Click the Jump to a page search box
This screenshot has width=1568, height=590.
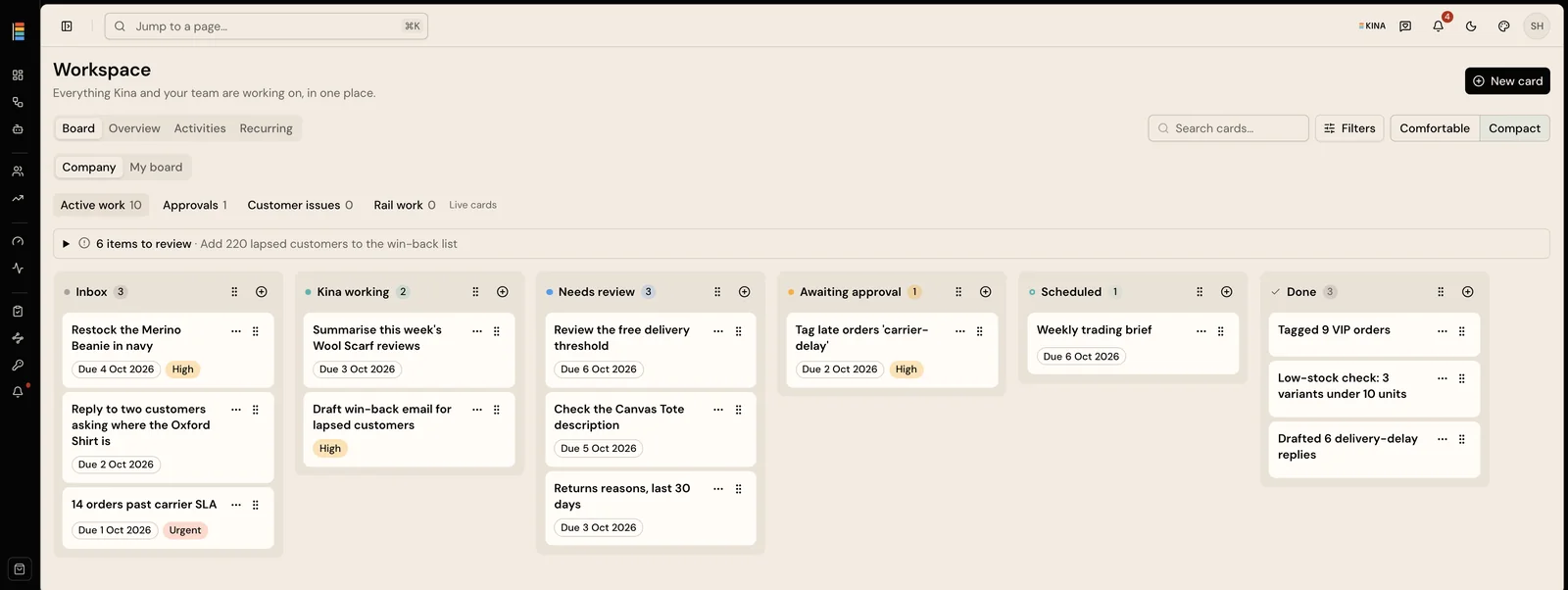pos(267,26)
